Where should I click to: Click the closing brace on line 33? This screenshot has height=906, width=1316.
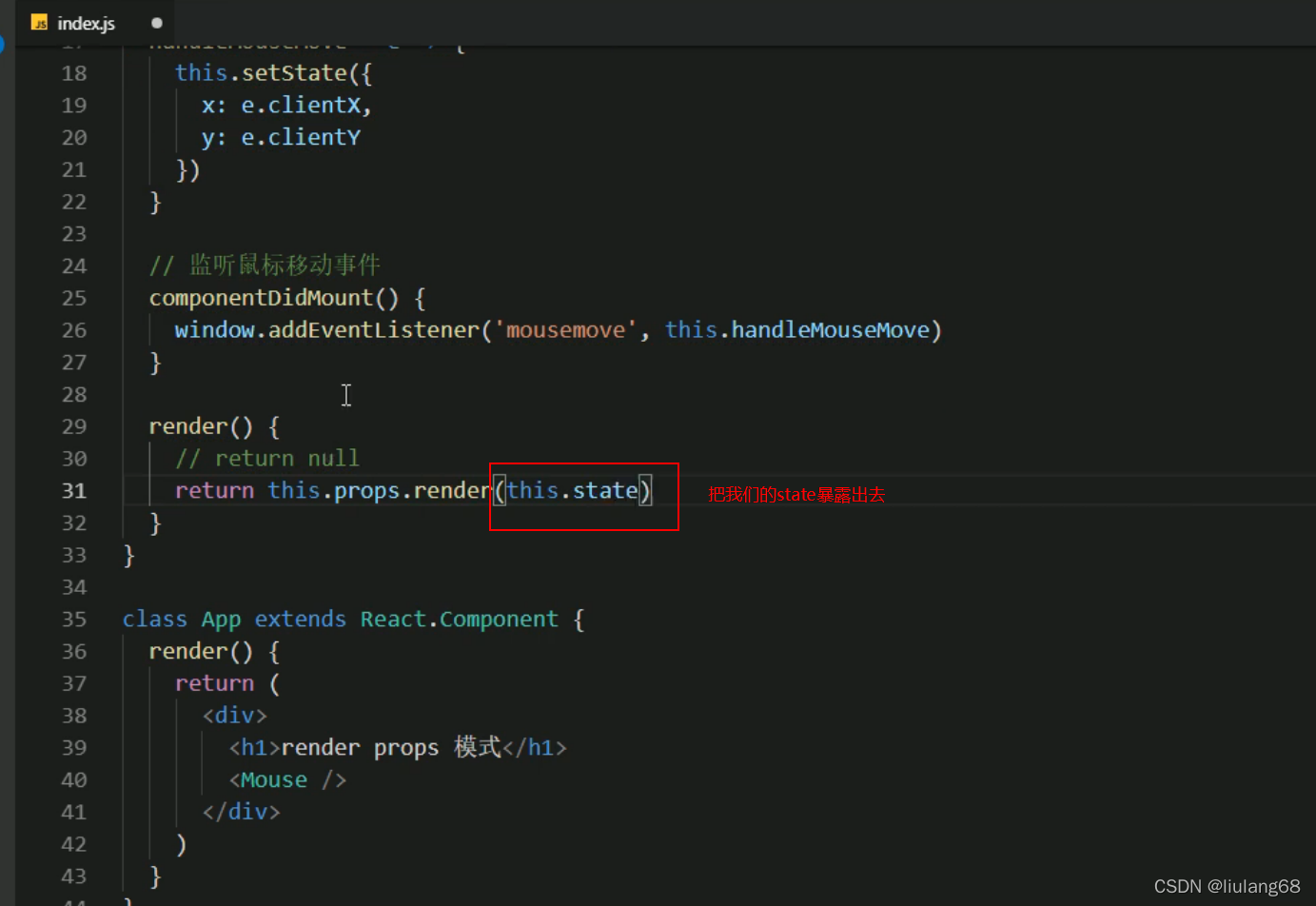pos(129,556)
